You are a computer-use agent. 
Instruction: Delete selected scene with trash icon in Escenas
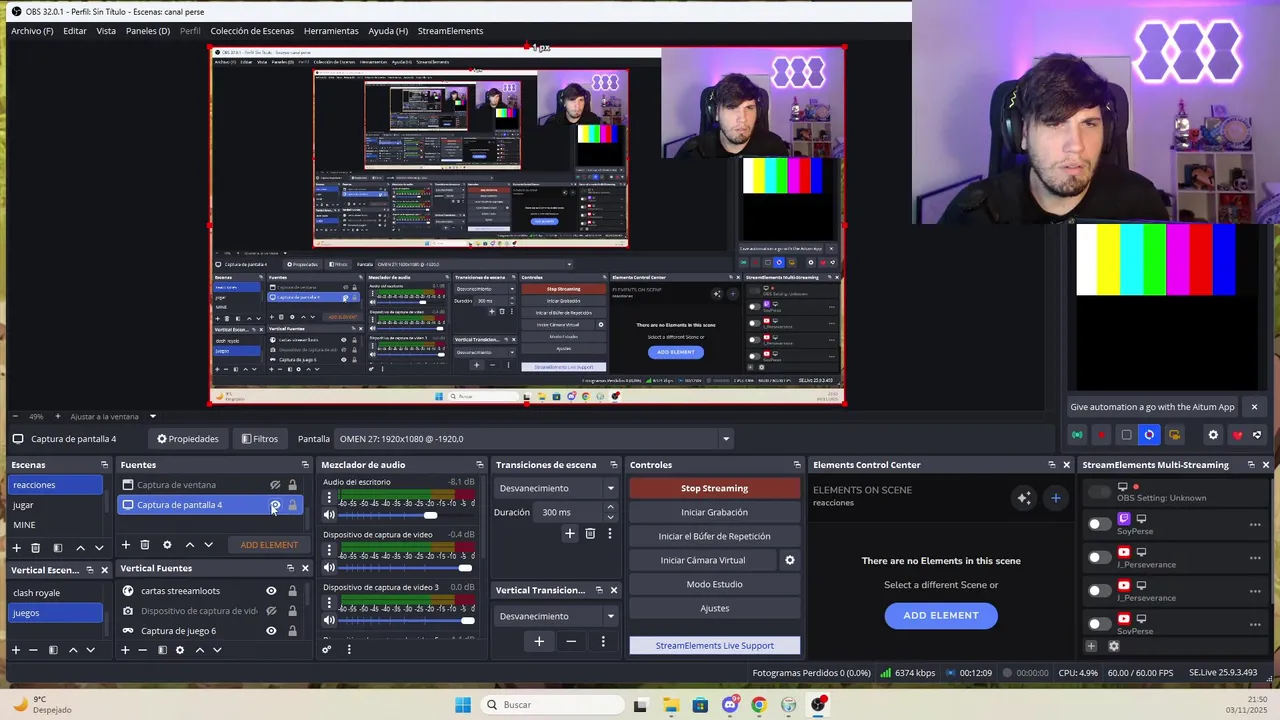[x=35, y=547]
